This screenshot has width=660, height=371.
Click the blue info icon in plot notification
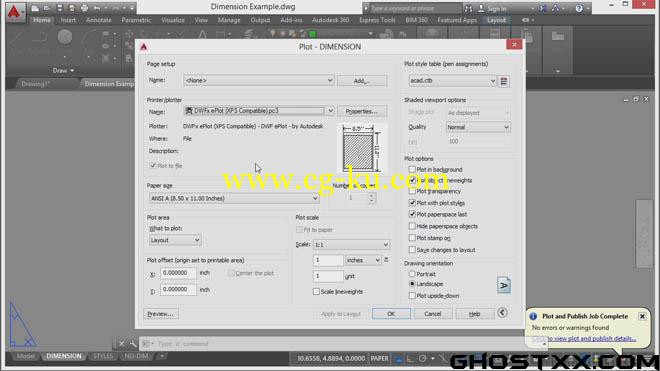(533, 316)
